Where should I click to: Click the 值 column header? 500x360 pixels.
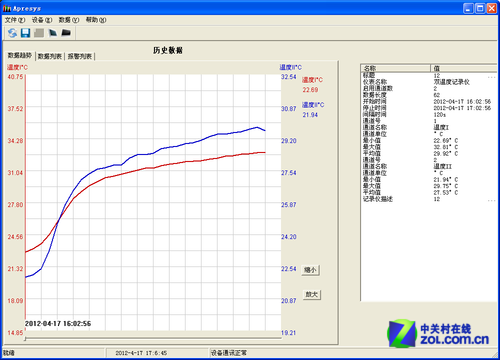point(464,68)
